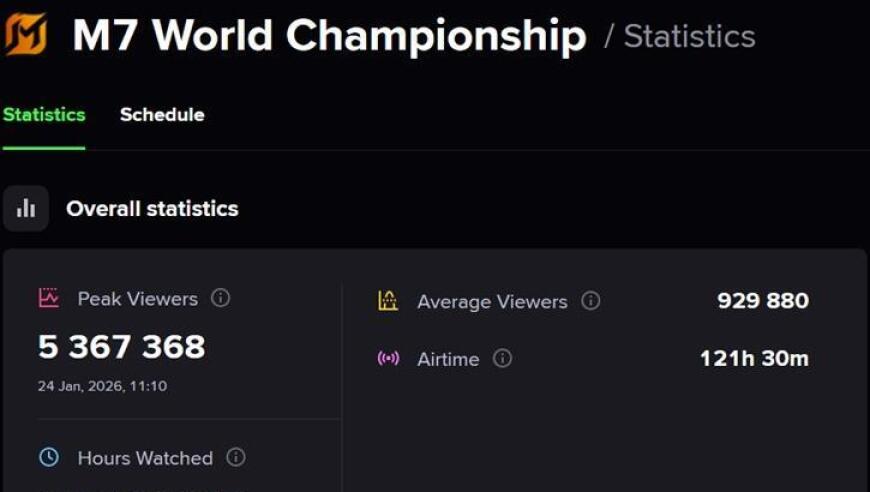
Task: Click the Airtime broadcast icon
Action: click(388, 358)
